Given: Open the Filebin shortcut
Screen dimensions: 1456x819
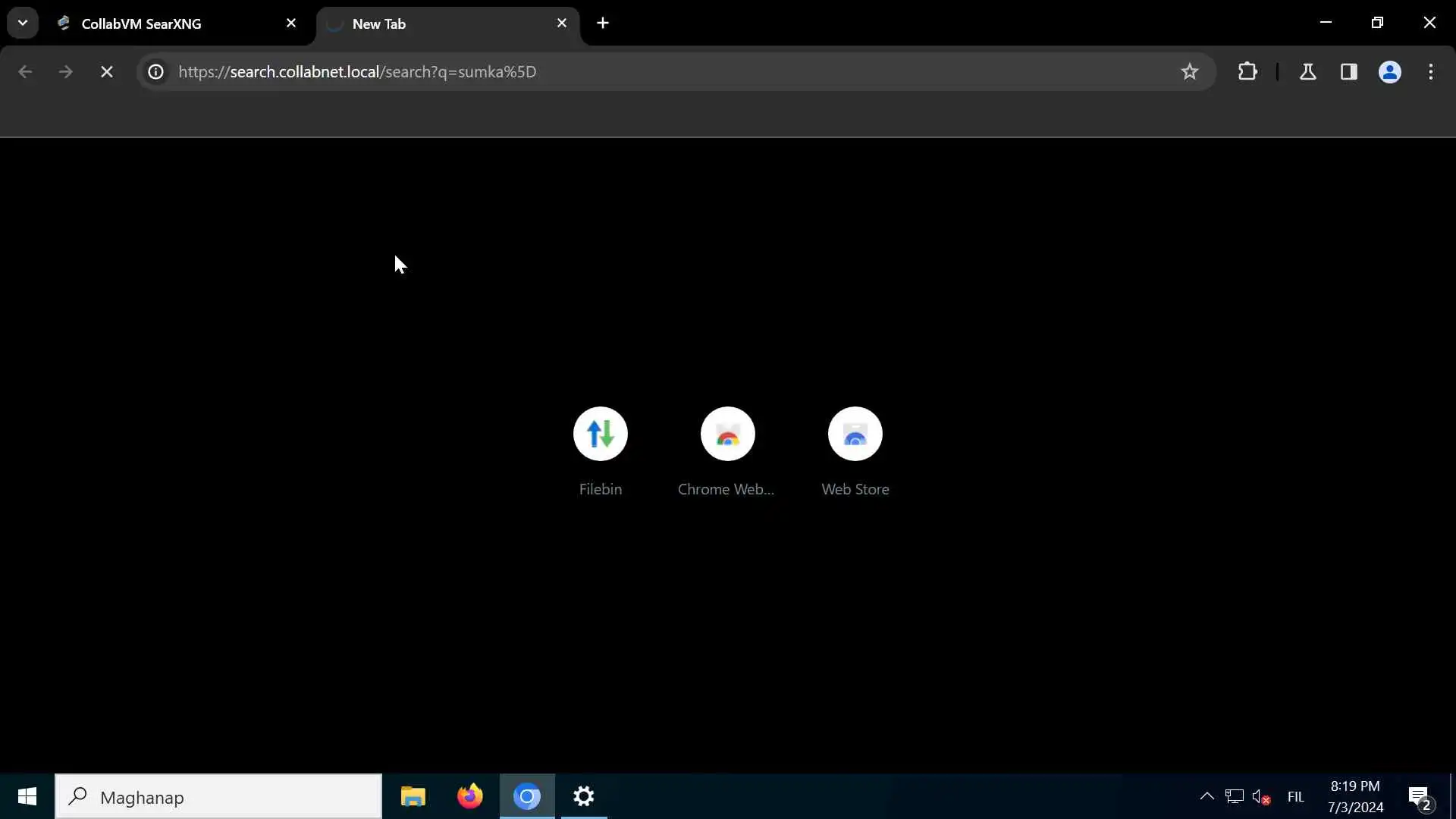Looking at the screenshot, I should coord(600,435).
